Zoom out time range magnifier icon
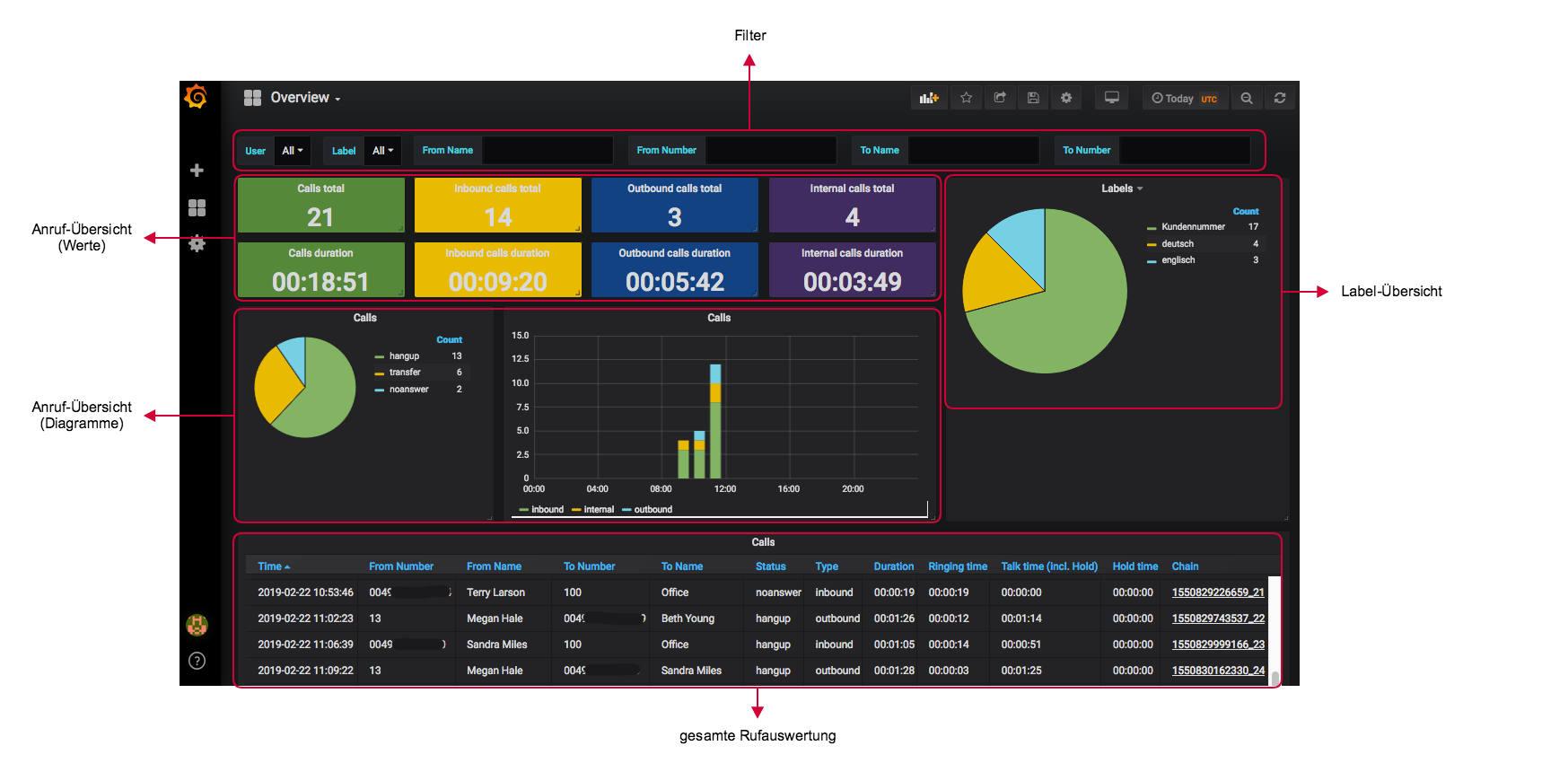The width and height of the screenshot is (1568, 772). pyautogui.click(x=1247, y=98)
